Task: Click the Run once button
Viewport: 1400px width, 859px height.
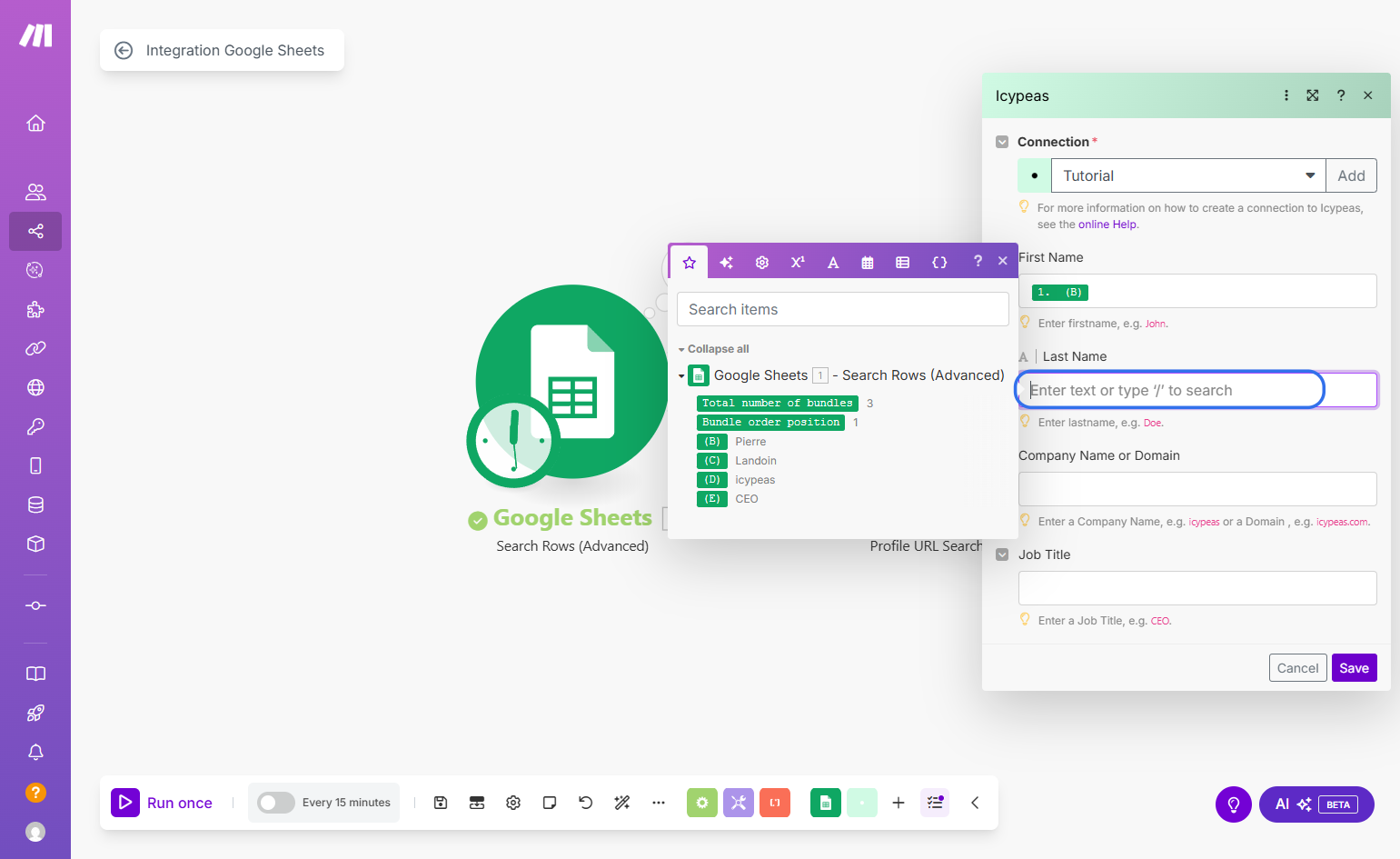Action: 163,803
